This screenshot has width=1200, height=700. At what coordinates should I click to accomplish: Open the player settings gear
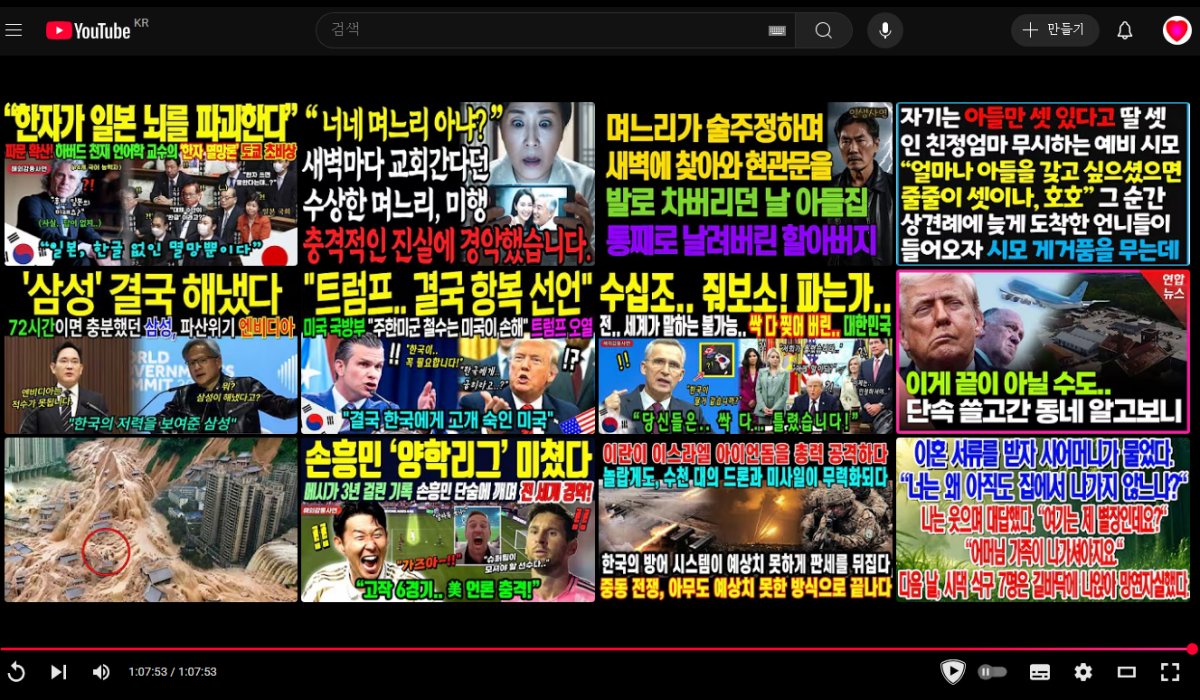[1083, 672]
